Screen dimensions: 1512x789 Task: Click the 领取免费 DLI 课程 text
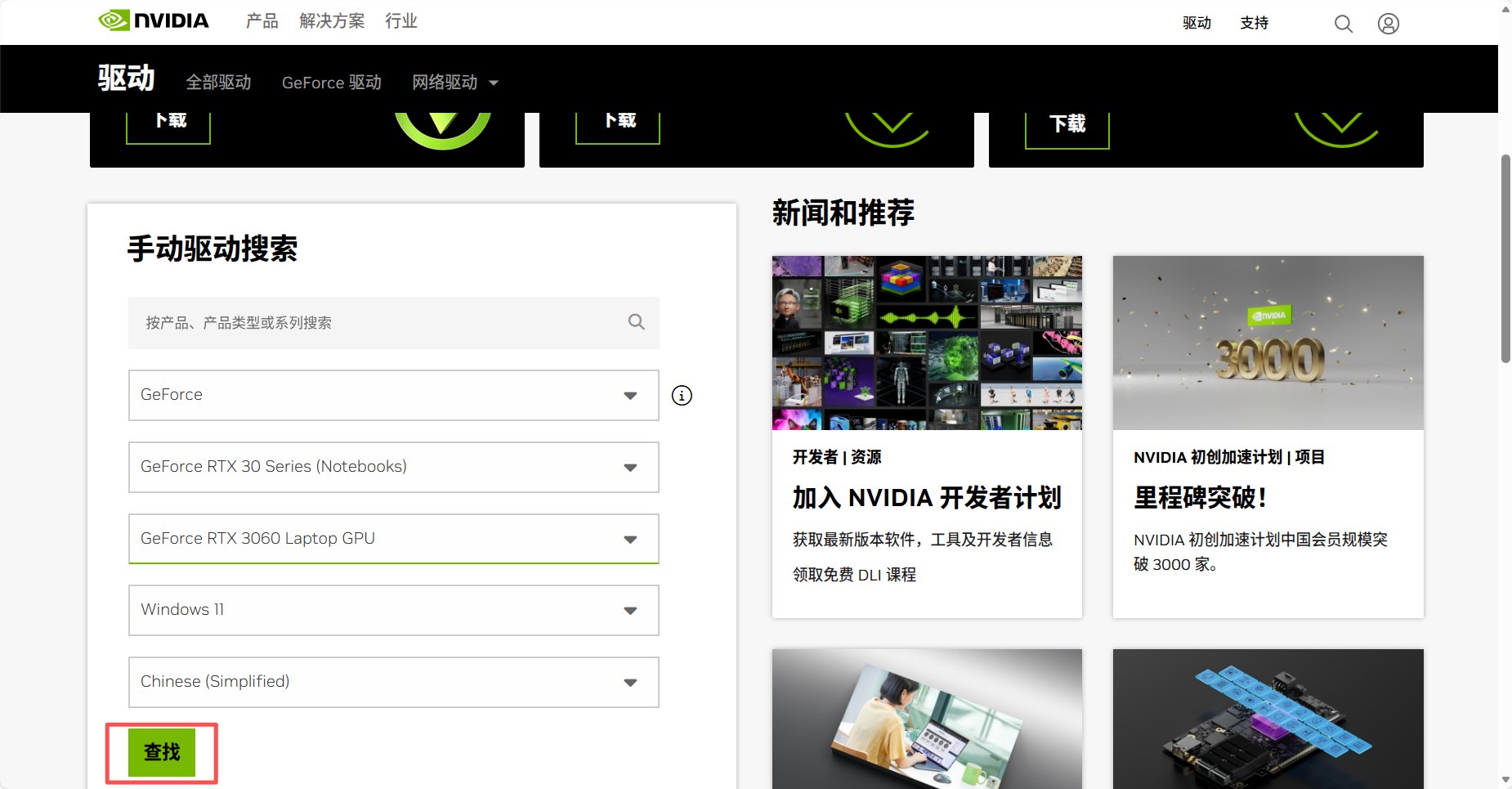pyautogui.click(x=854, y=575)
